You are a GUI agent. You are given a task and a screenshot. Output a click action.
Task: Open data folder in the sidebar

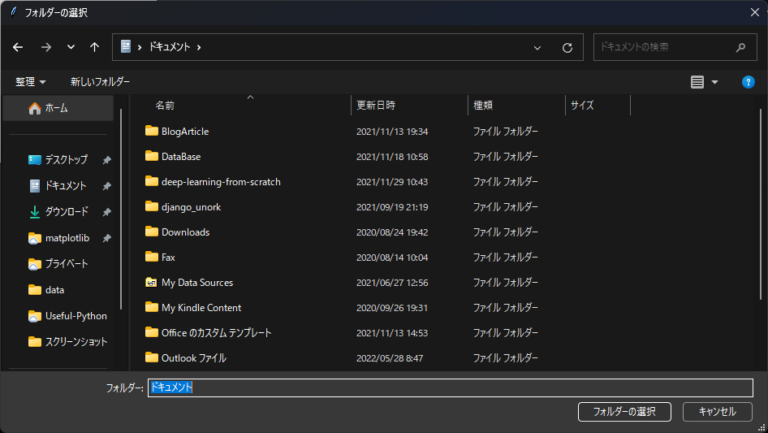pyautogui.click(x=54, y=289)
